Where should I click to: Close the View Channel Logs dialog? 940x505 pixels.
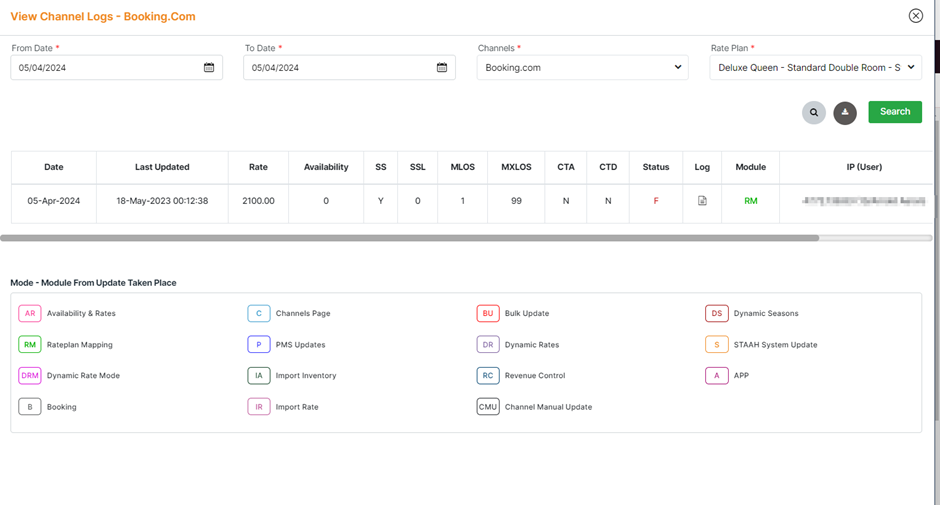915,16
